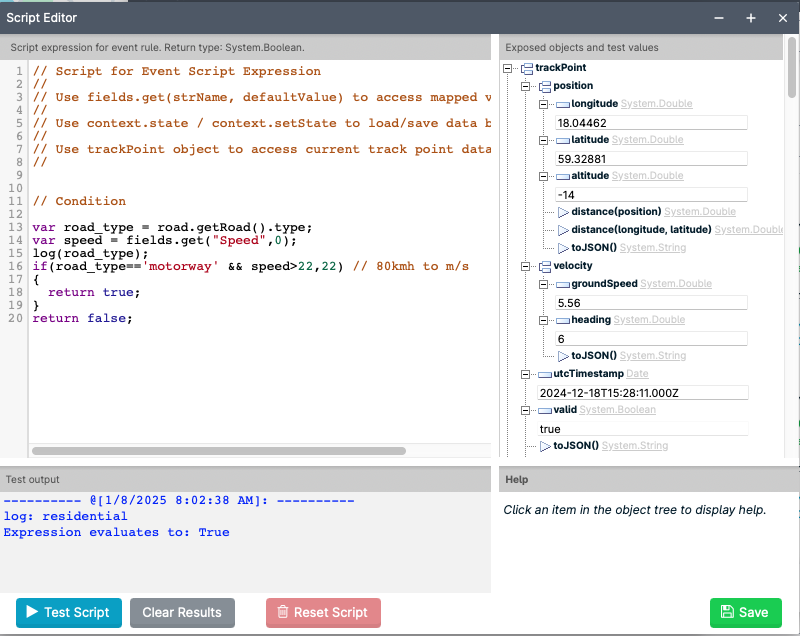Screen dimensions: 800x636
Task: Click the utcTimestamp property icon
Action: click(x=545, y=374)
